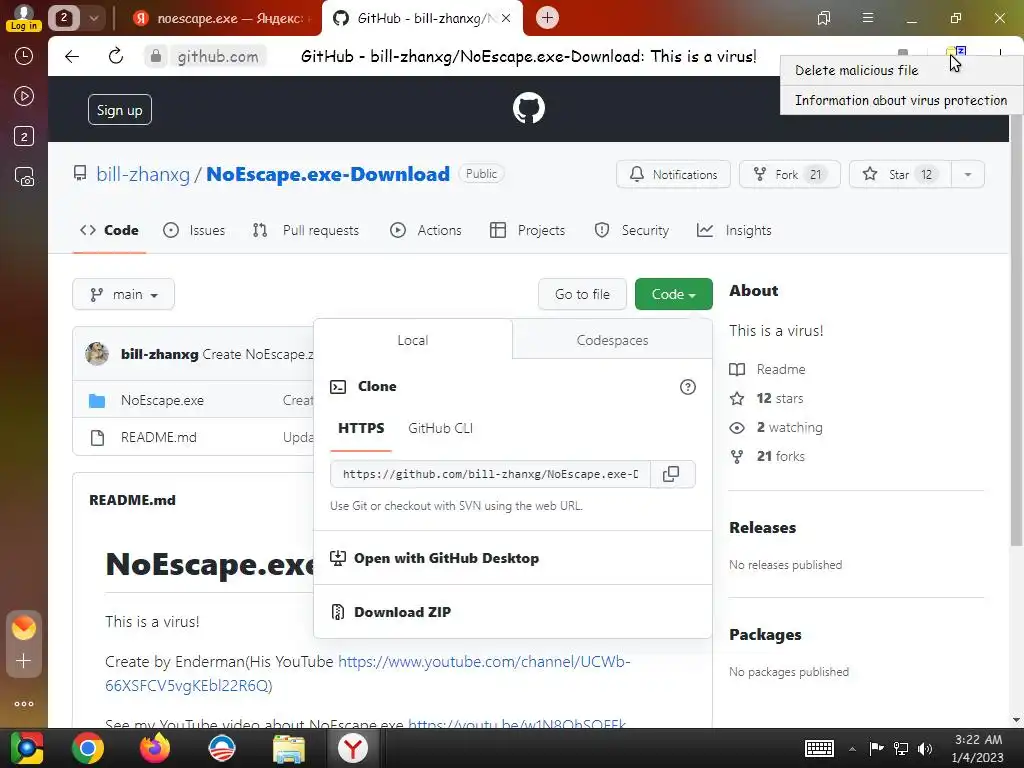Click Go to file button
The height and width of the screenshot is (768, 1024).
tap(582, 295)
